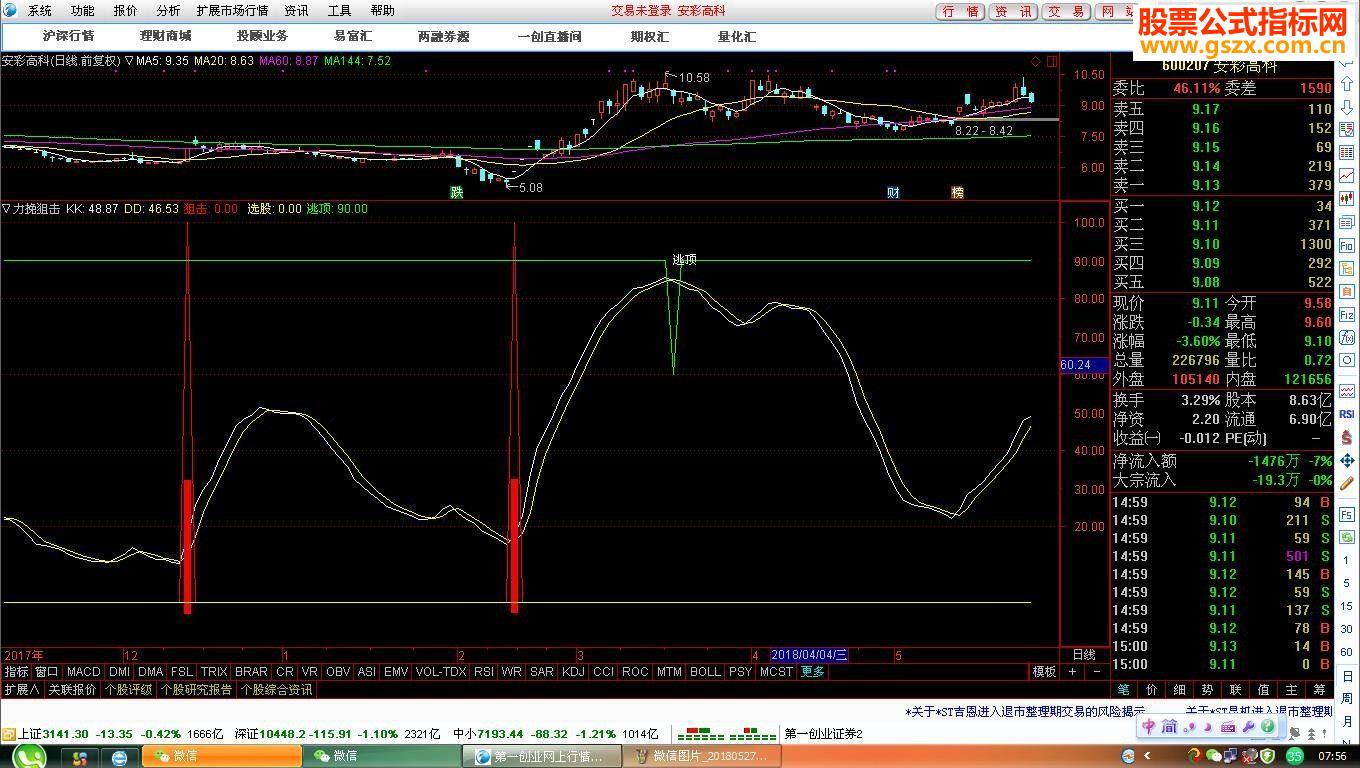Click the Fiz sidebar icon
The image size is (1360, 768).
tap(1347, 314)
